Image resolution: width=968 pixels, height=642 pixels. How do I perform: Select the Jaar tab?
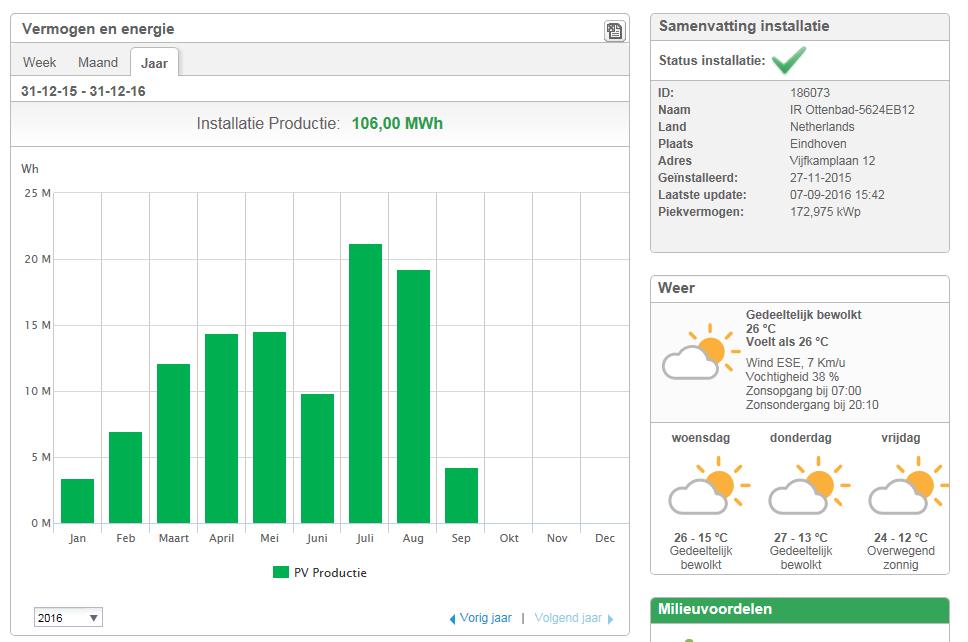(154, 63)
